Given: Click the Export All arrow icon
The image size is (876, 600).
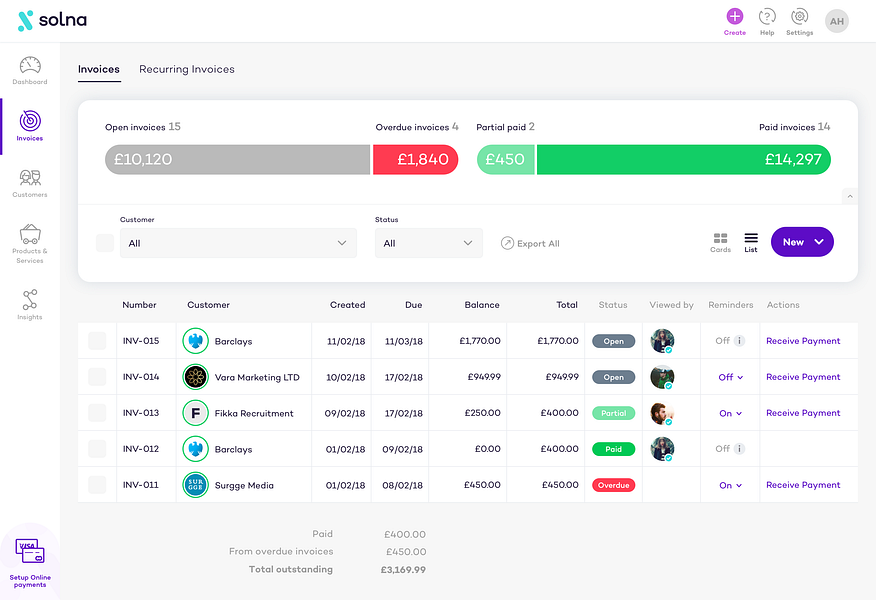Looking at the screenshot, I should [x=507, y=243].
